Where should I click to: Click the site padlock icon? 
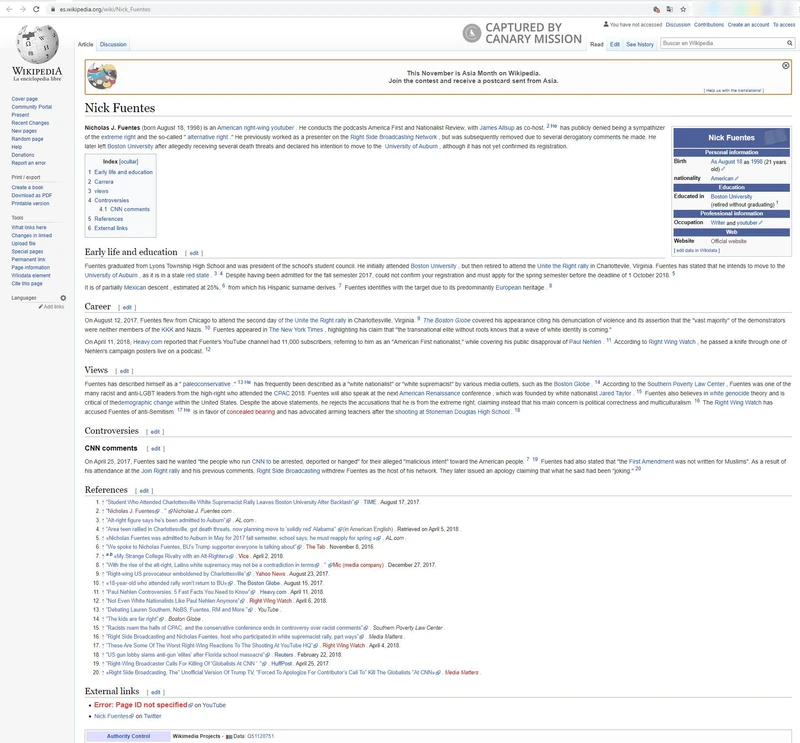(x=53, y=9)
